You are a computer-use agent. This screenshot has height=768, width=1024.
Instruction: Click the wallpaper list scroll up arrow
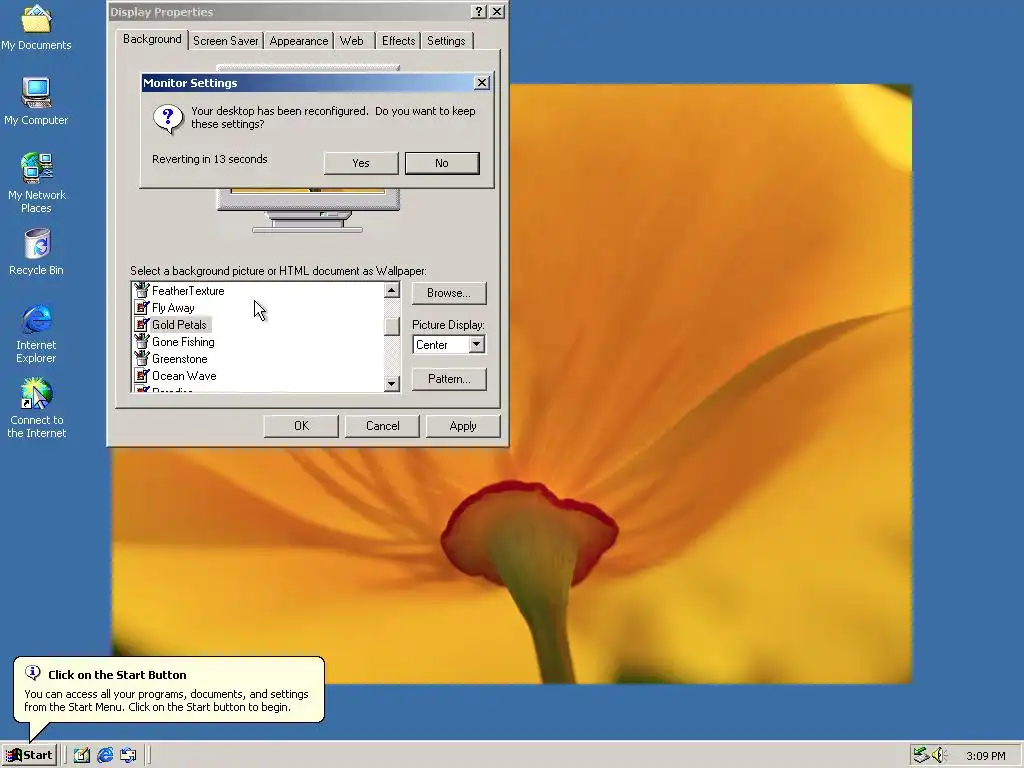[x=392, y=290]
